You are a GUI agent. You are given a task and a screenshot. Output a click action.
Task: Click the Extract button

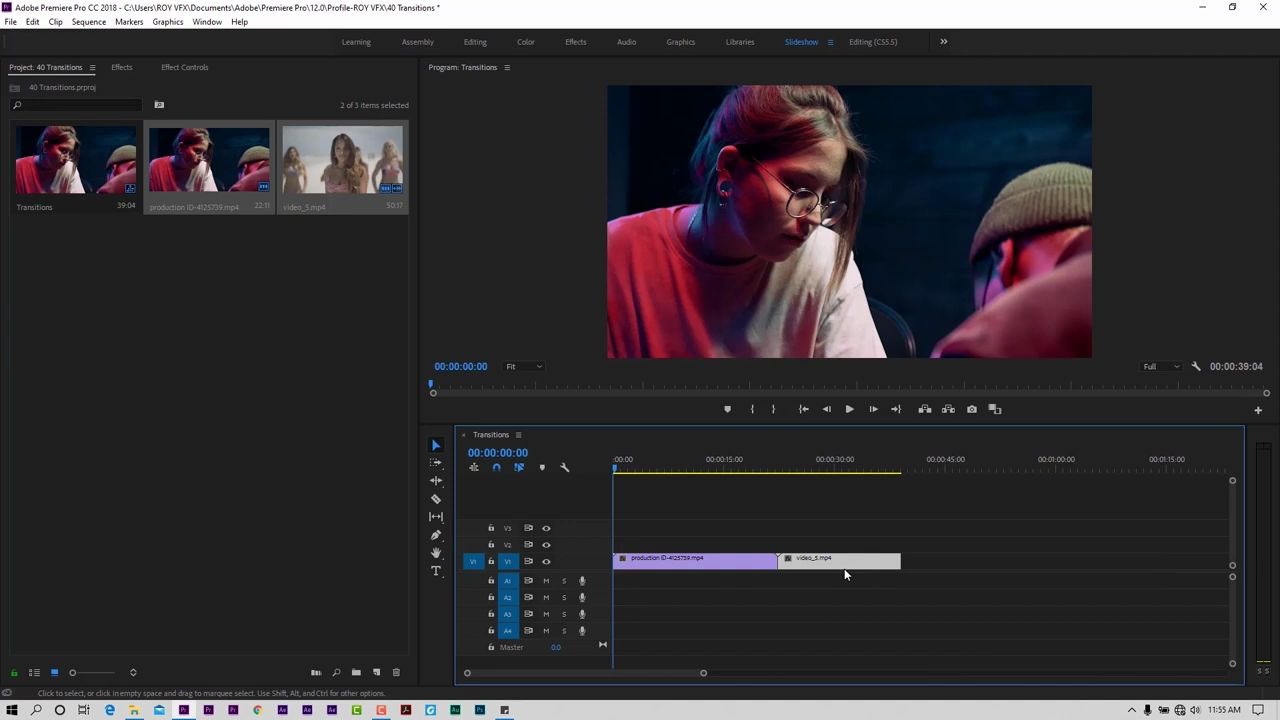(x=948, y=409)
